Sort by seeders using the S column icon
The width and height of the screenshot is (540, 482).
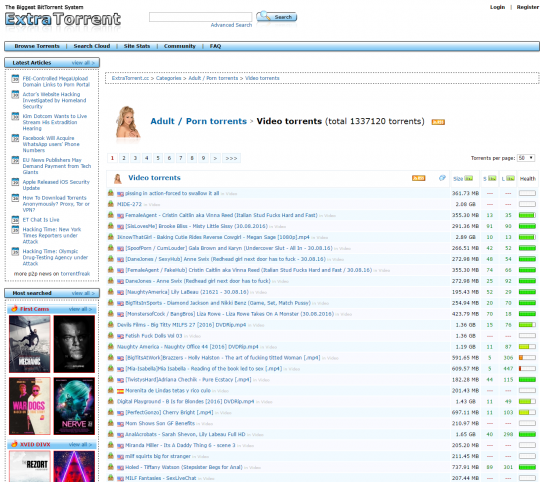click(x=492, y=178)
